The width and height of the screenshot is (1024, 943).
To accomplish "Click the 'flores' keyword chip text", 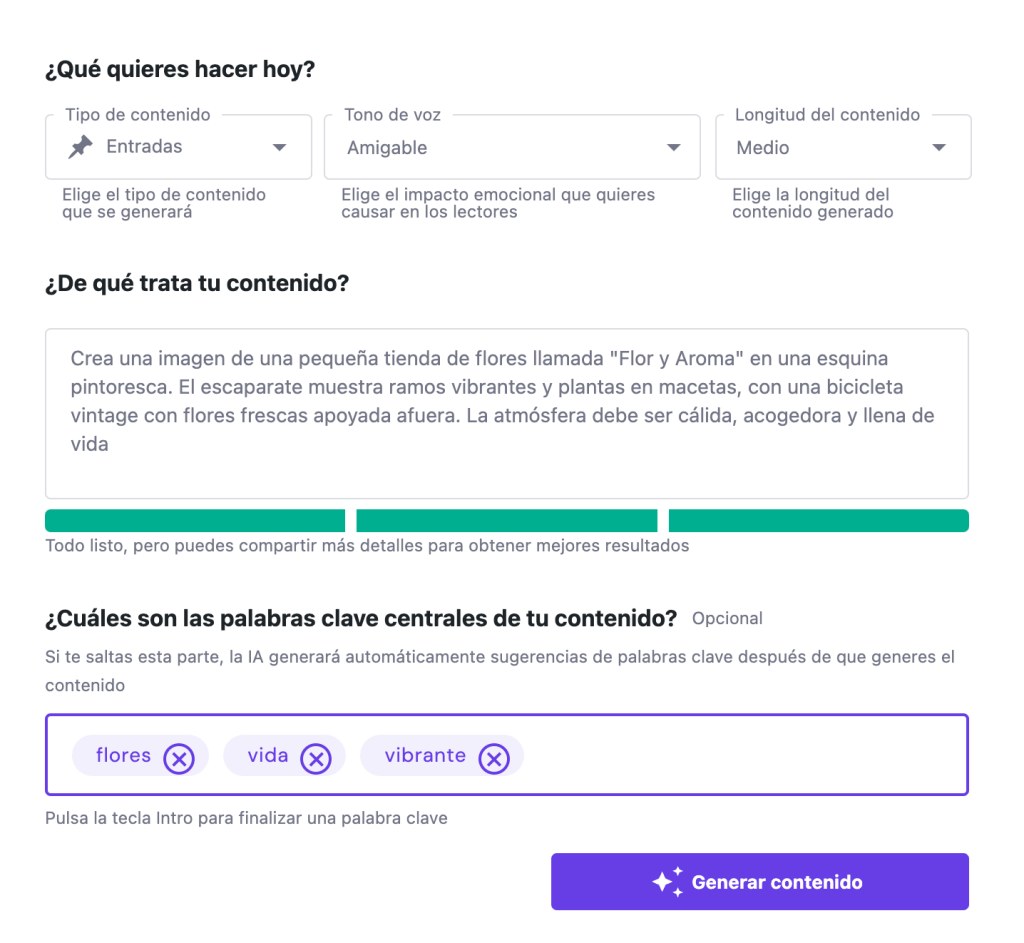I will point(123,755).
